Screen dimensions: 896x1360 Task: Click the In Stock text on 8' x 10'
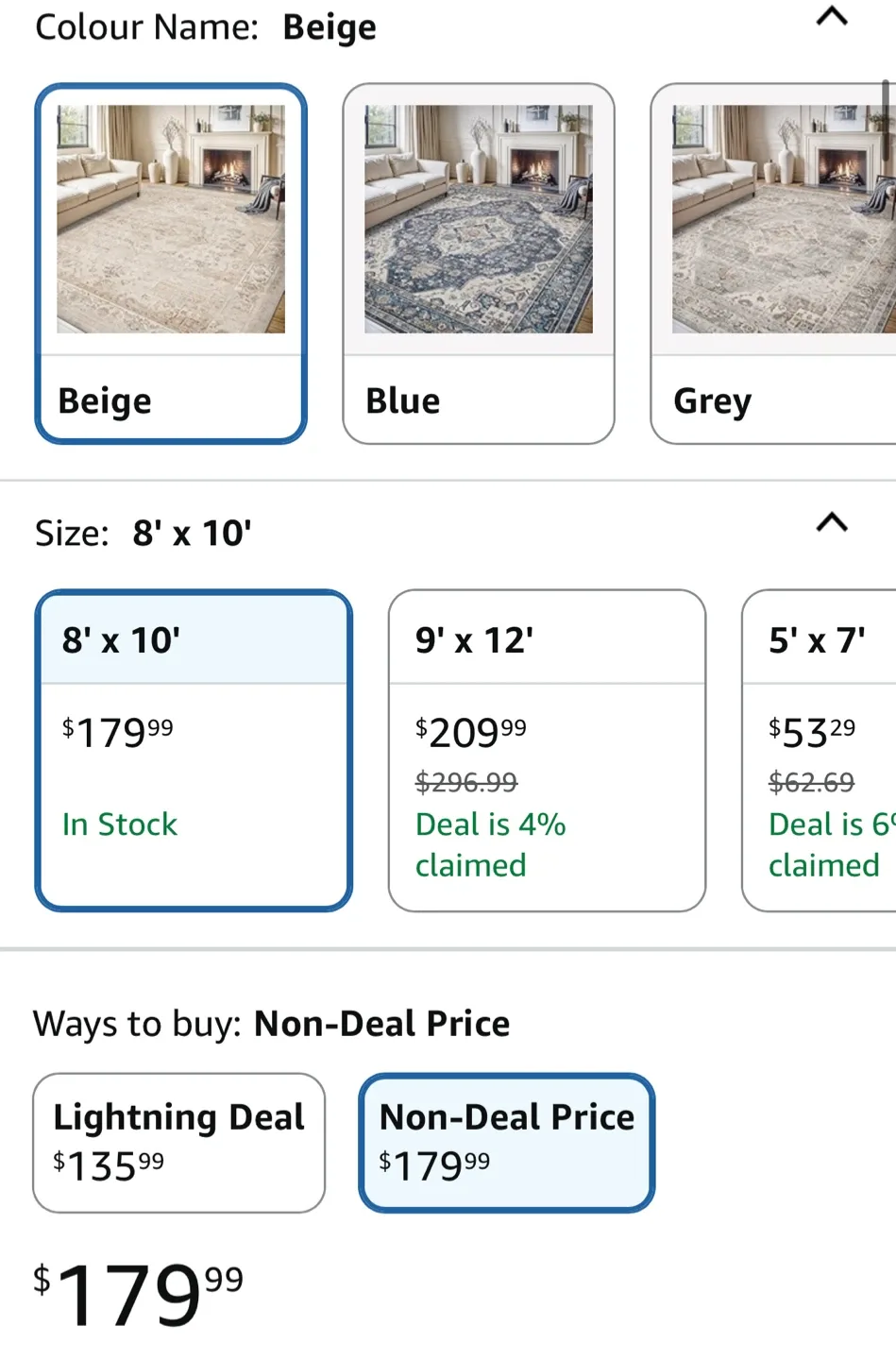pos(120,824)
